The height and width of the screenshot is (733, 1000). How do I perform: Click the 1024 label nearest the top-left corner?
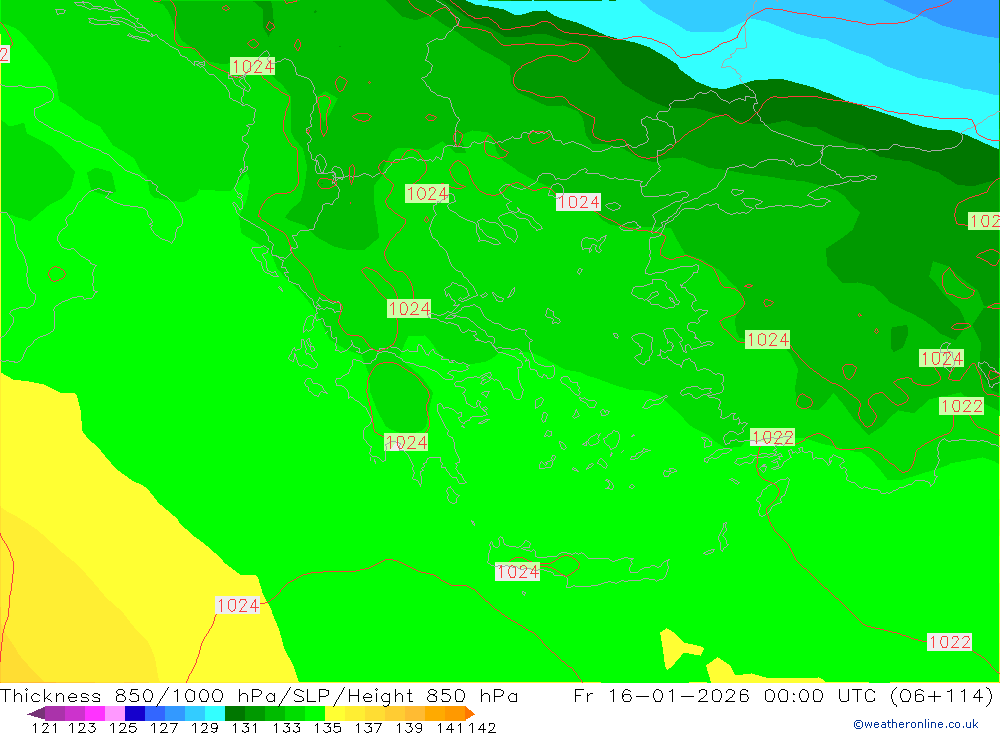(253, 66)
